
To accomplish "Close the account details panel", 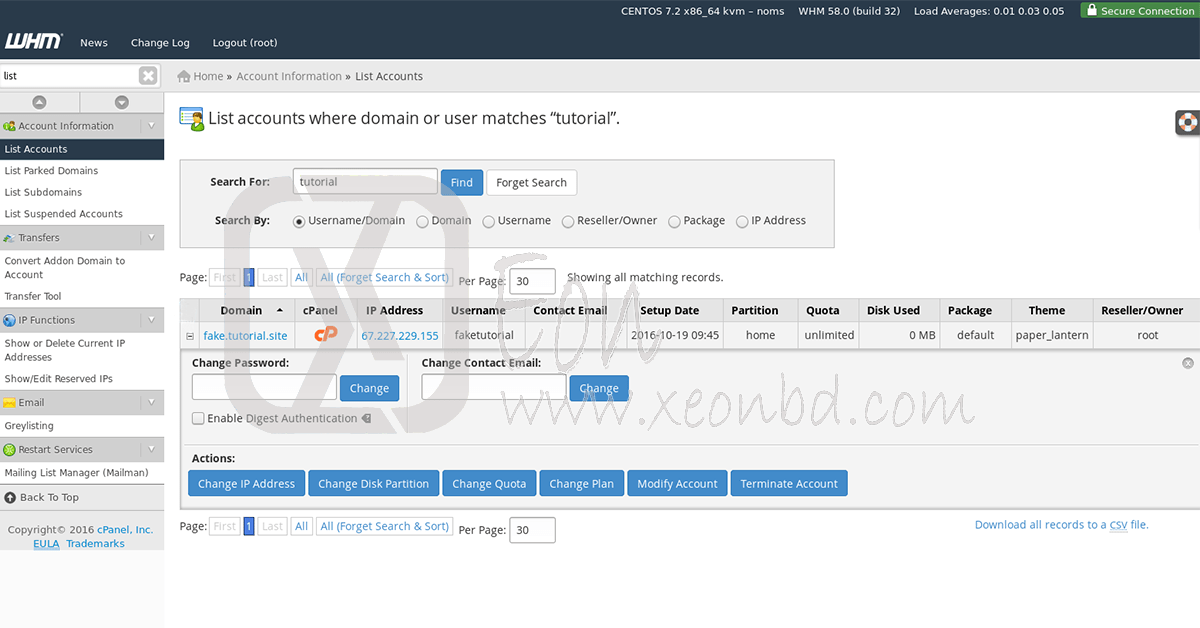I will pos(1187,364).
